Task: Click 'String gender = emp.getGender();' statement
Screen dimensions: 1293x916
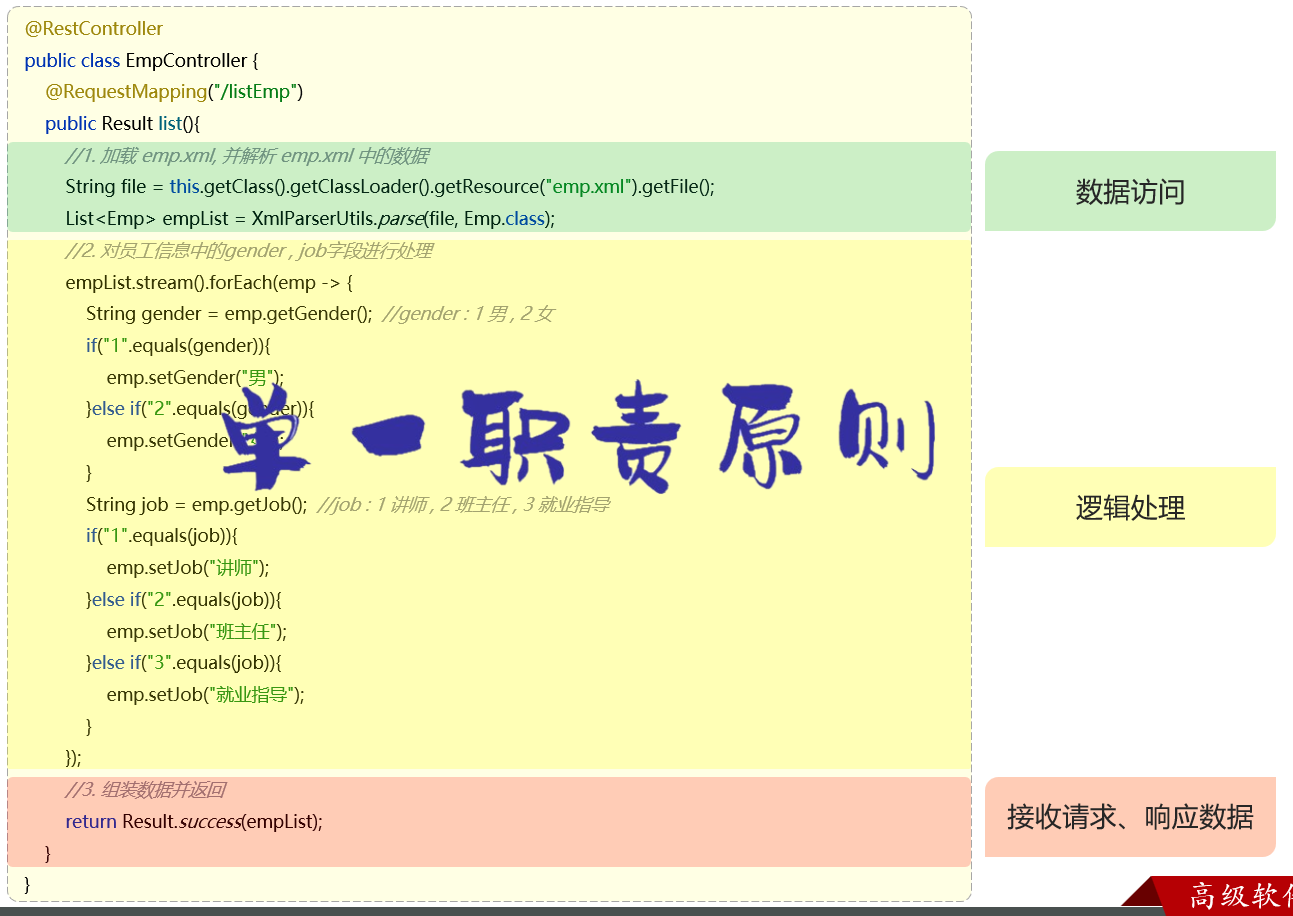Action: pos(229,314)
